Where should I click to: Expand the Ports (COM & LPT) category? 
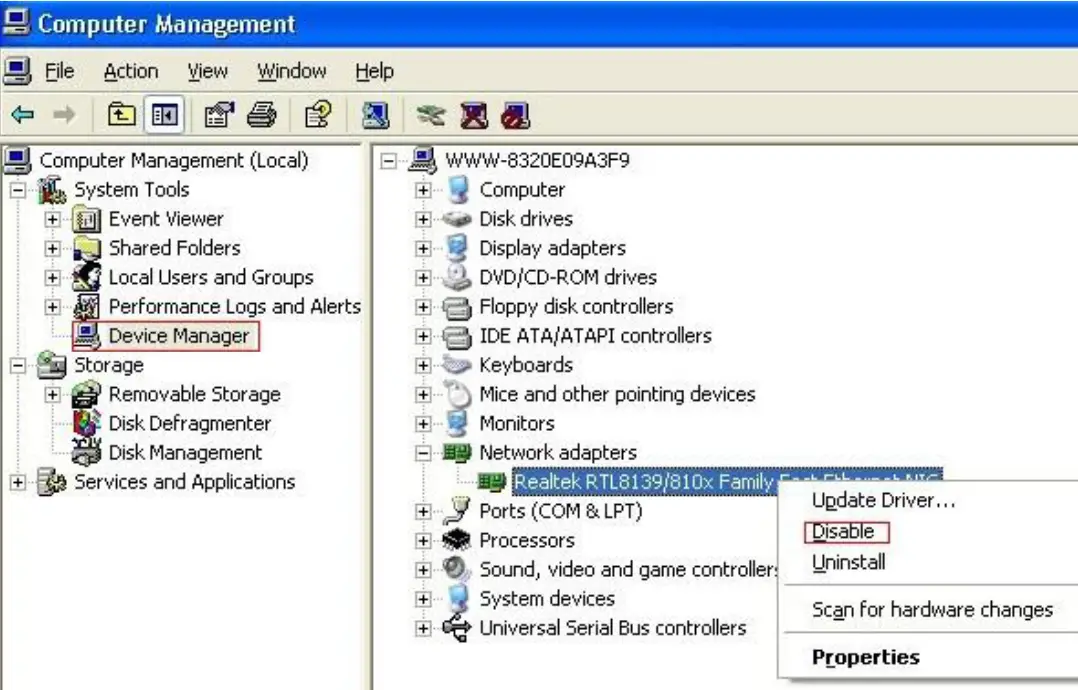tap(424, 511)
